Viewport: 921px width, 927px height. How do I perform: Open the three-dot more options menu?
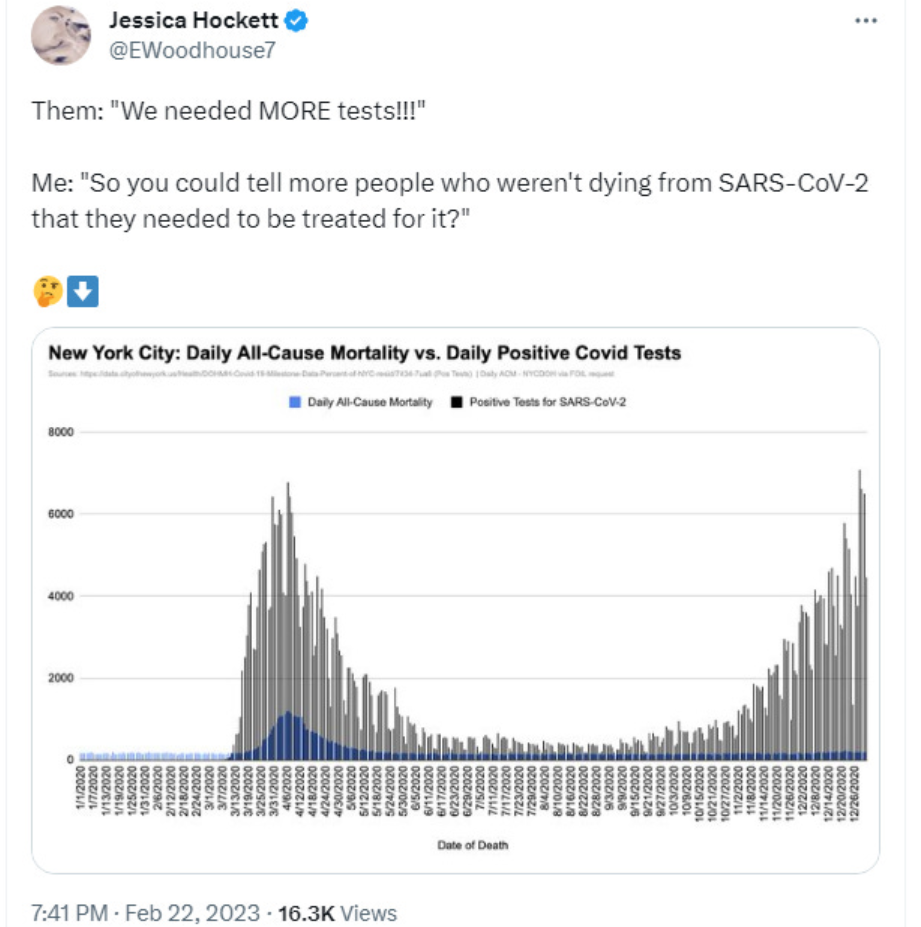tap(865, 21)
